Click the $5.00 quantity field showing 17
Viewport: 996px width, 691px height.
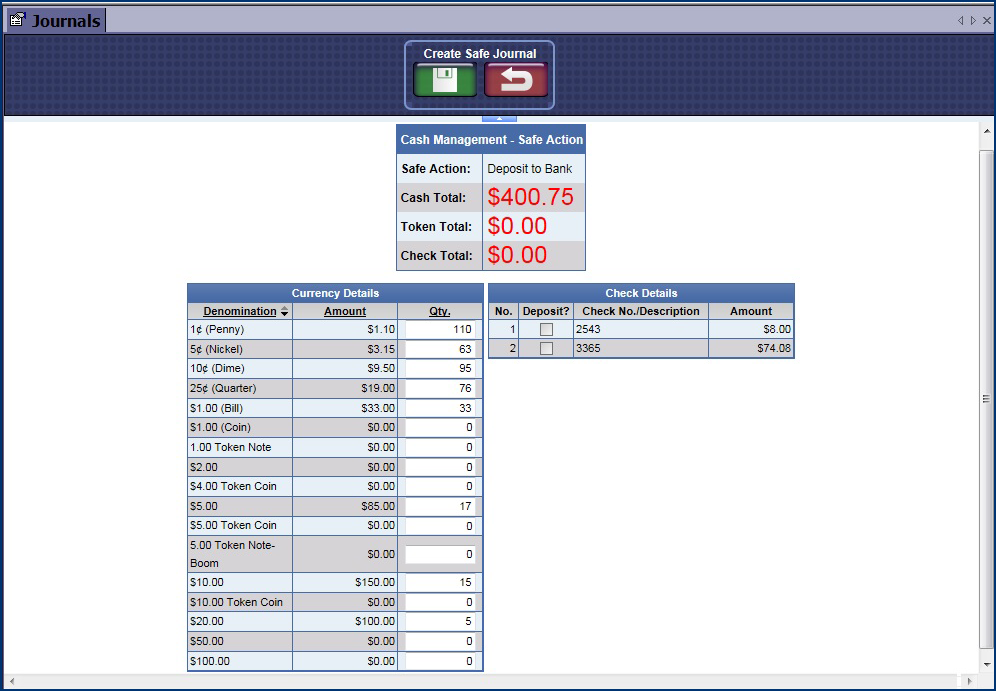tap(440, 506)
